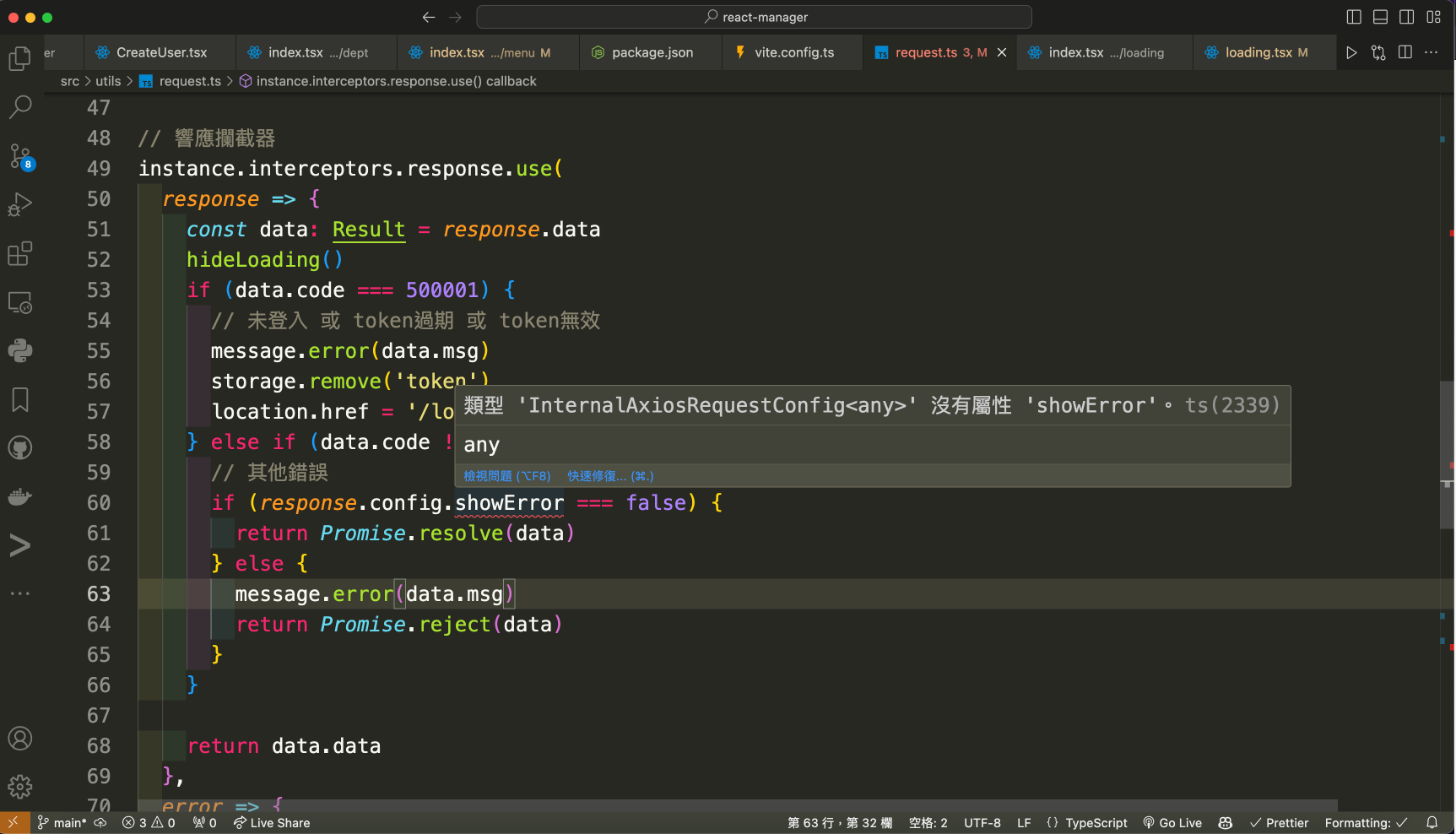Click the Result type on line 51

(x=369, y=230)
